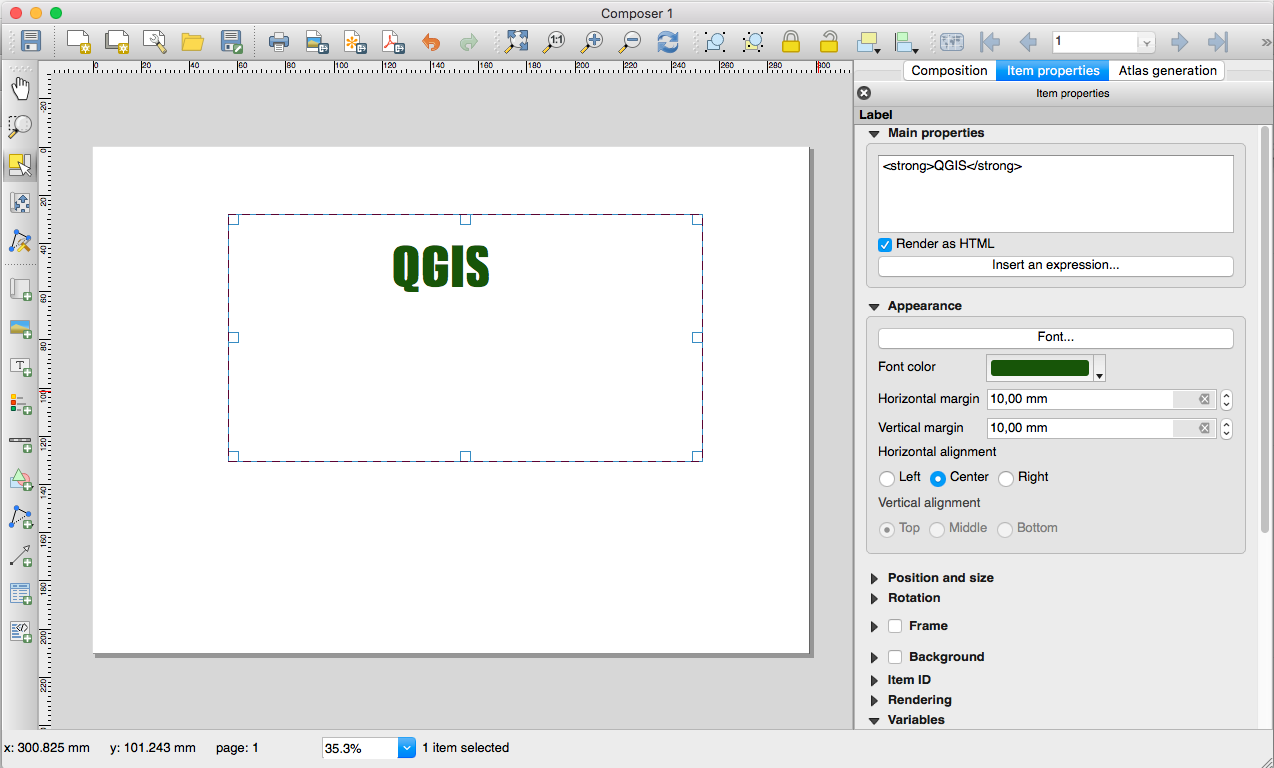Add an image item
The image size is (1274, 768).
20,328
